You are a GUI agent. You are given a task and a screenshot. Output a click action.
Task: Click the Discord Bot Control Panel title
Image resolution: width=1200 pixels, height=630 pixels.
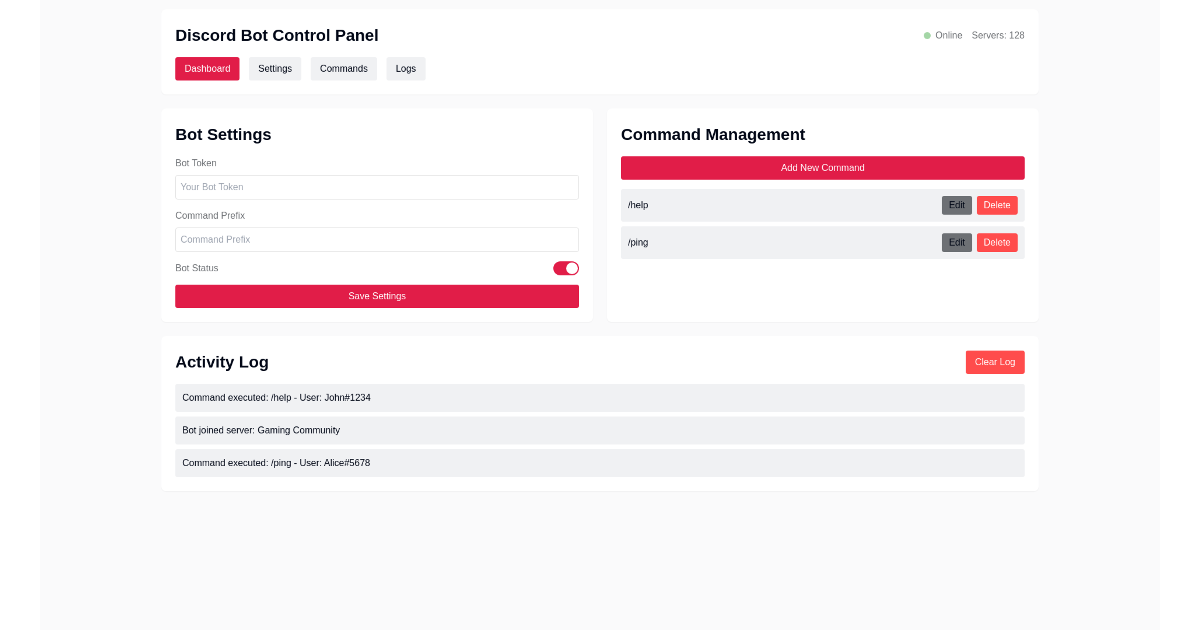click(x=277, y=35)
